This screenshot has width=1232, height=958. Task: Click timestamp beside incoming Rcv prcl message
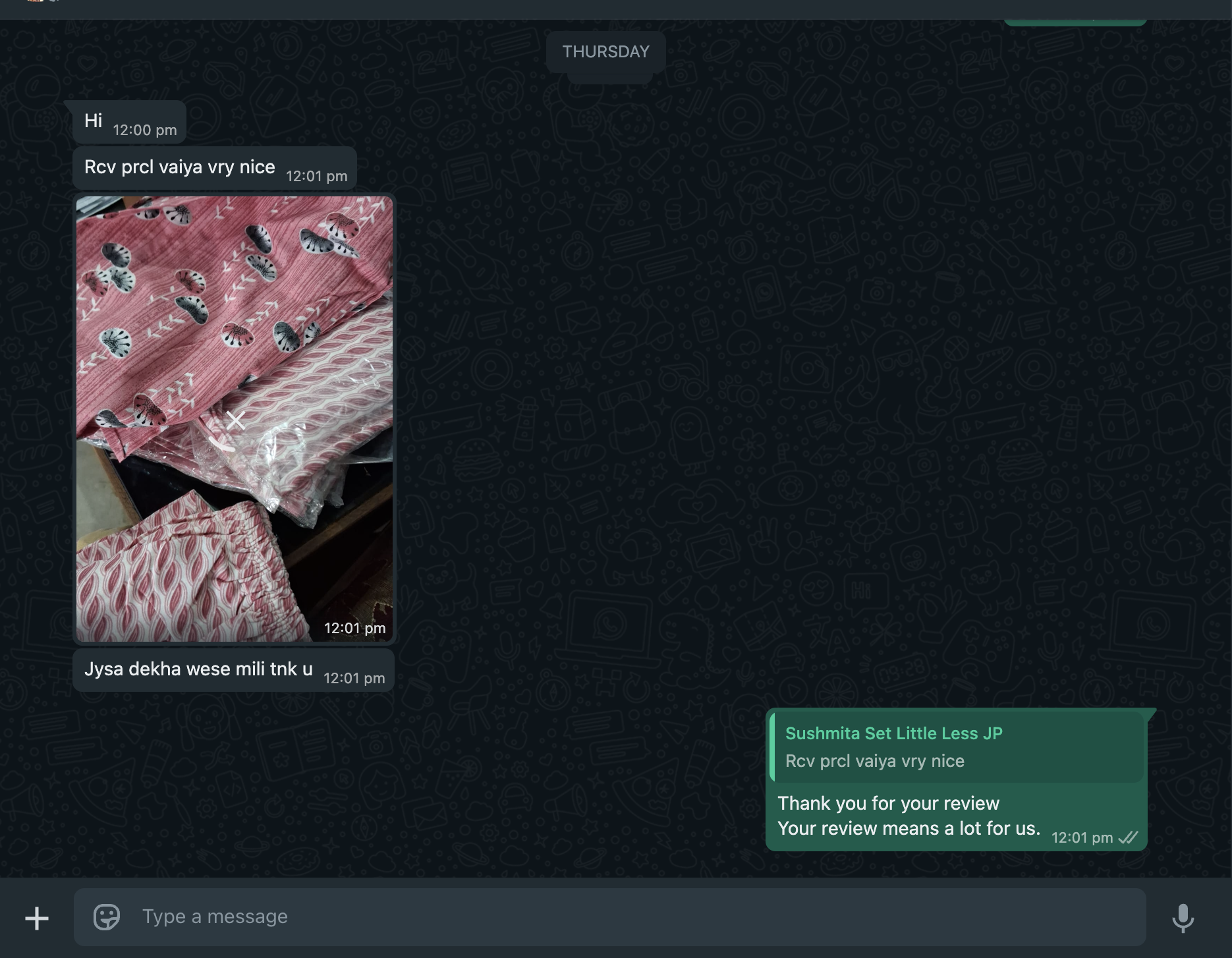coord(316,177)
